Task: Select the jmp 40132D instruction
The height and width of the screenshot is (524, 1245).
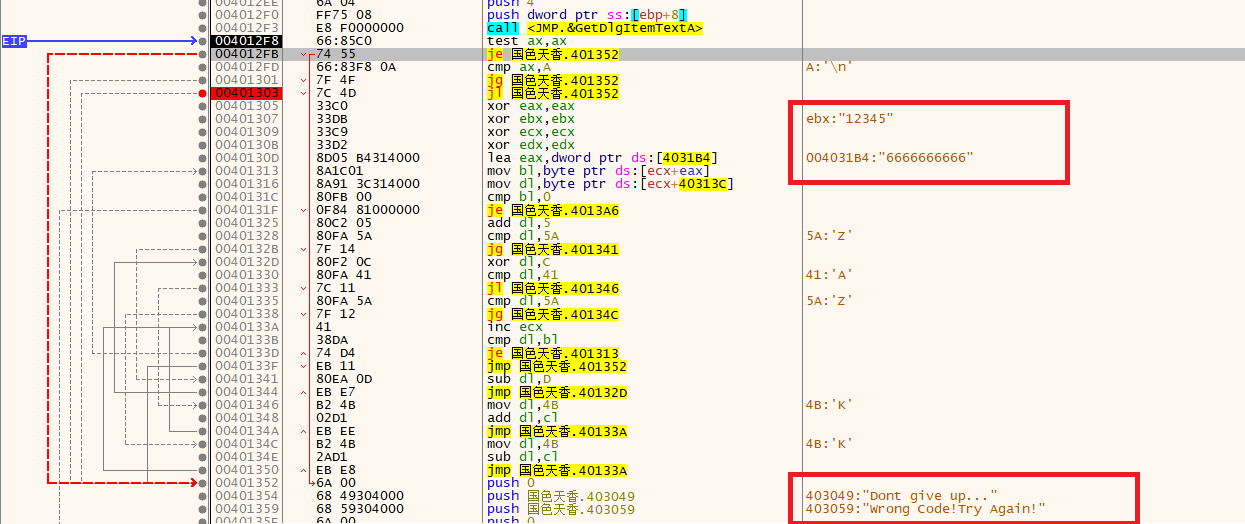Action: coord(555,392)
